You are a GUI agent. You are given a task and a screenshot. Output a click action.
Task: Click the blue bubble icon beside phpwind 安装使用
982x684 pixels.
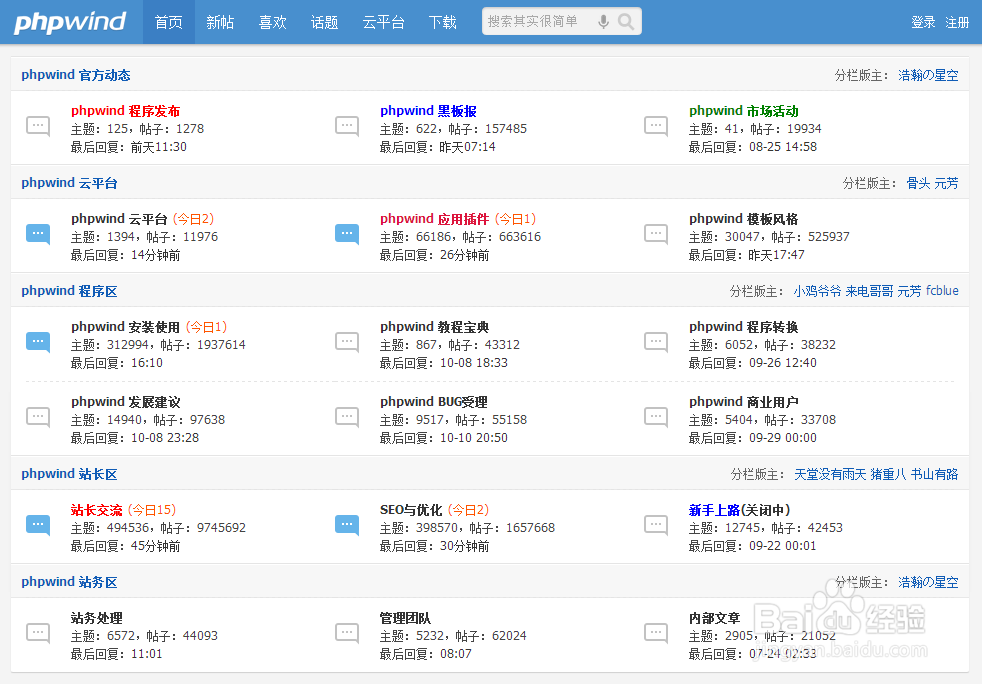click(38, 342)
